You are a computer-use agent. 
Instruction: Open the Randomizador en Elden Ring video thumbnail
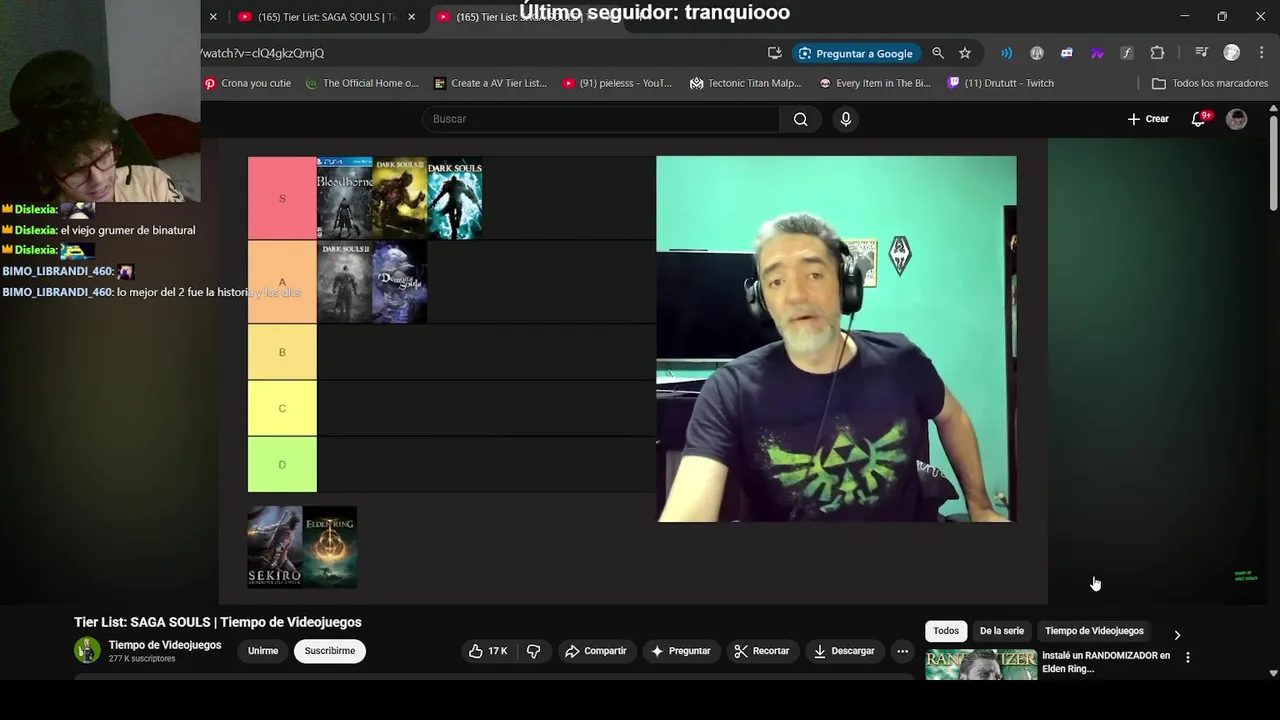(981, 665)
